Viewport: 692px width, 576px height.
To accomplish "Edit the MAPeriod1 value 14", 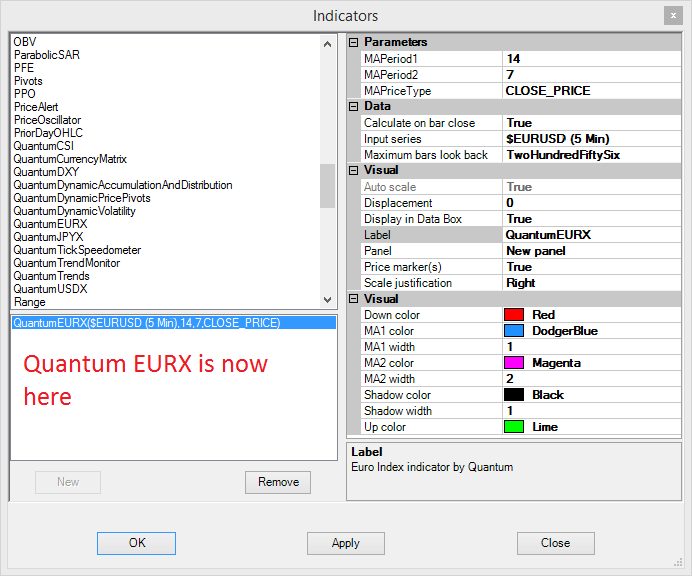I will tap(592, 59).
